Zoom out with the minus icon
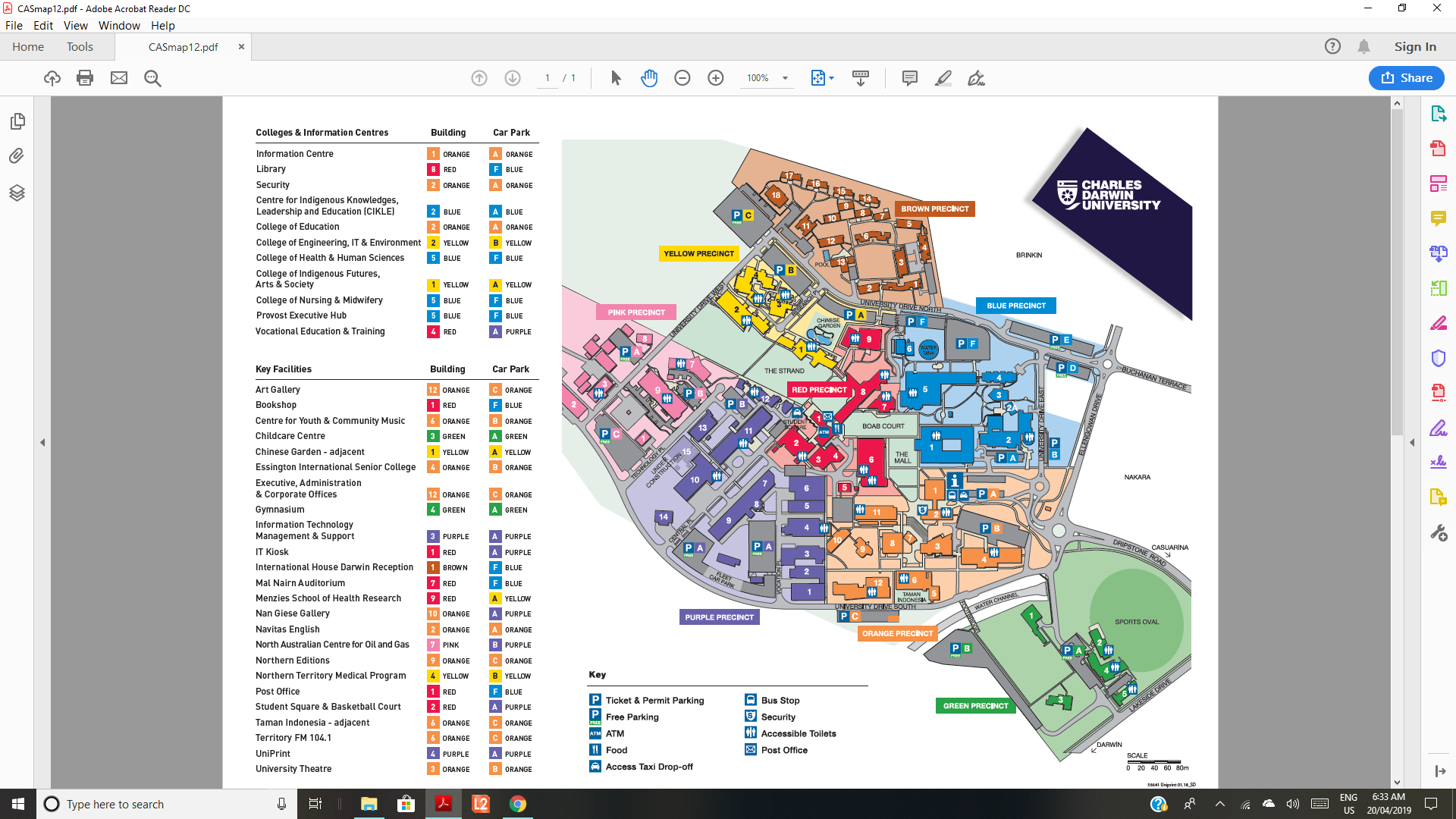 (x=682, y=78)
